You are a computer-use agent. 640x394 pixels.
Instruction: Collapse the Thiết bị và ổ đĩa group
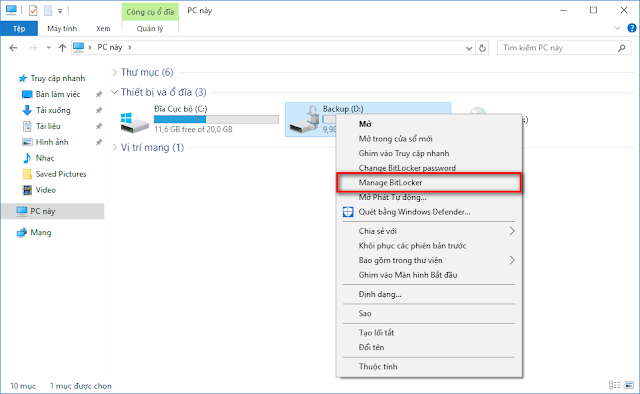pyautogui.click(x=115, y=92)
